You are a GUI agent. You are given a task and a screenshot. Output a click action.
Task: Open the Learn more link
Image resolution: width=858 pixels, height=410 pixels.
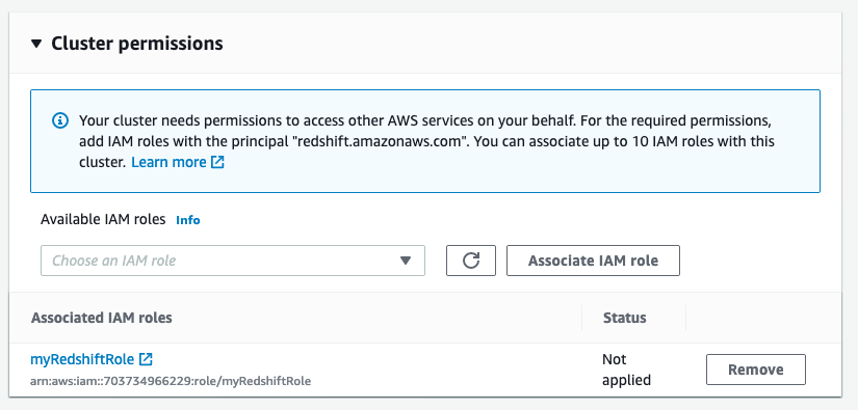pos(169,162)
